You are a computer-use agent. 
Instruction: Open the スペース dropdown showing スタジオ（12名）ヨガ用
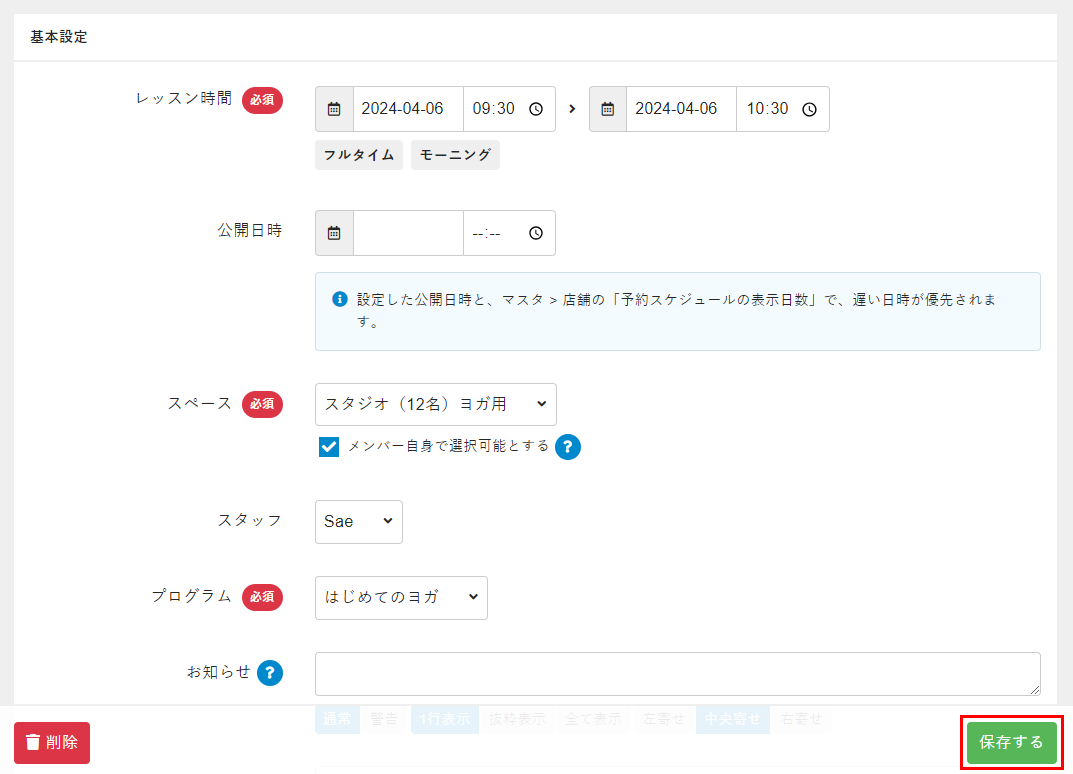(x=435, y=404)
